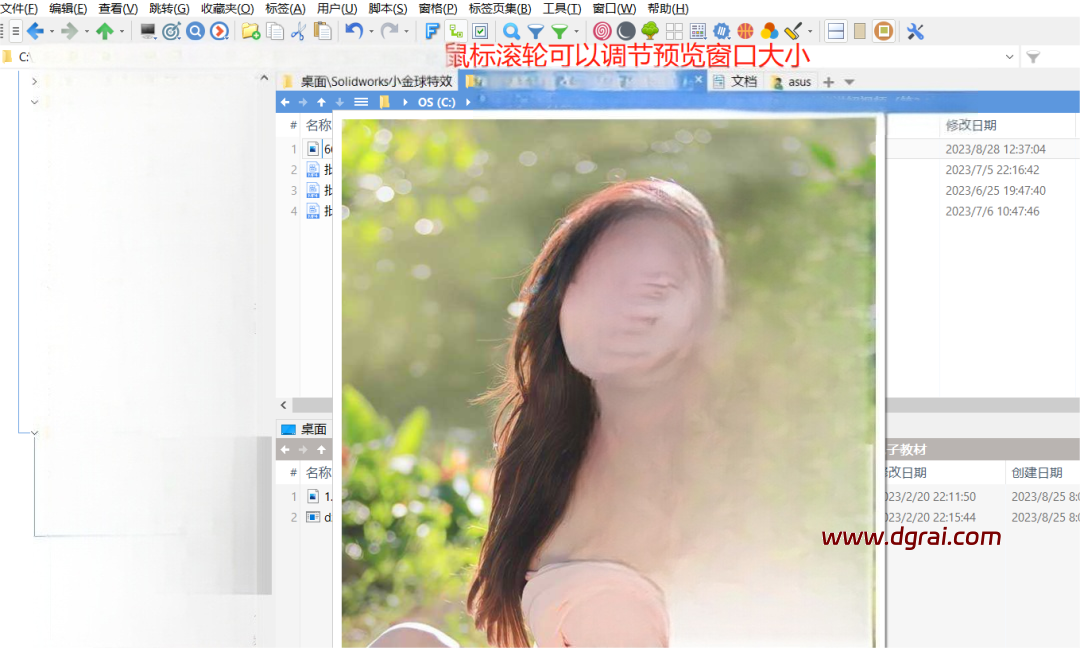Viewport: 1080px width, 648px height.
Task: Click the blue Undo arrow icon
Action: pyautogui.click(x=353, y=31)
